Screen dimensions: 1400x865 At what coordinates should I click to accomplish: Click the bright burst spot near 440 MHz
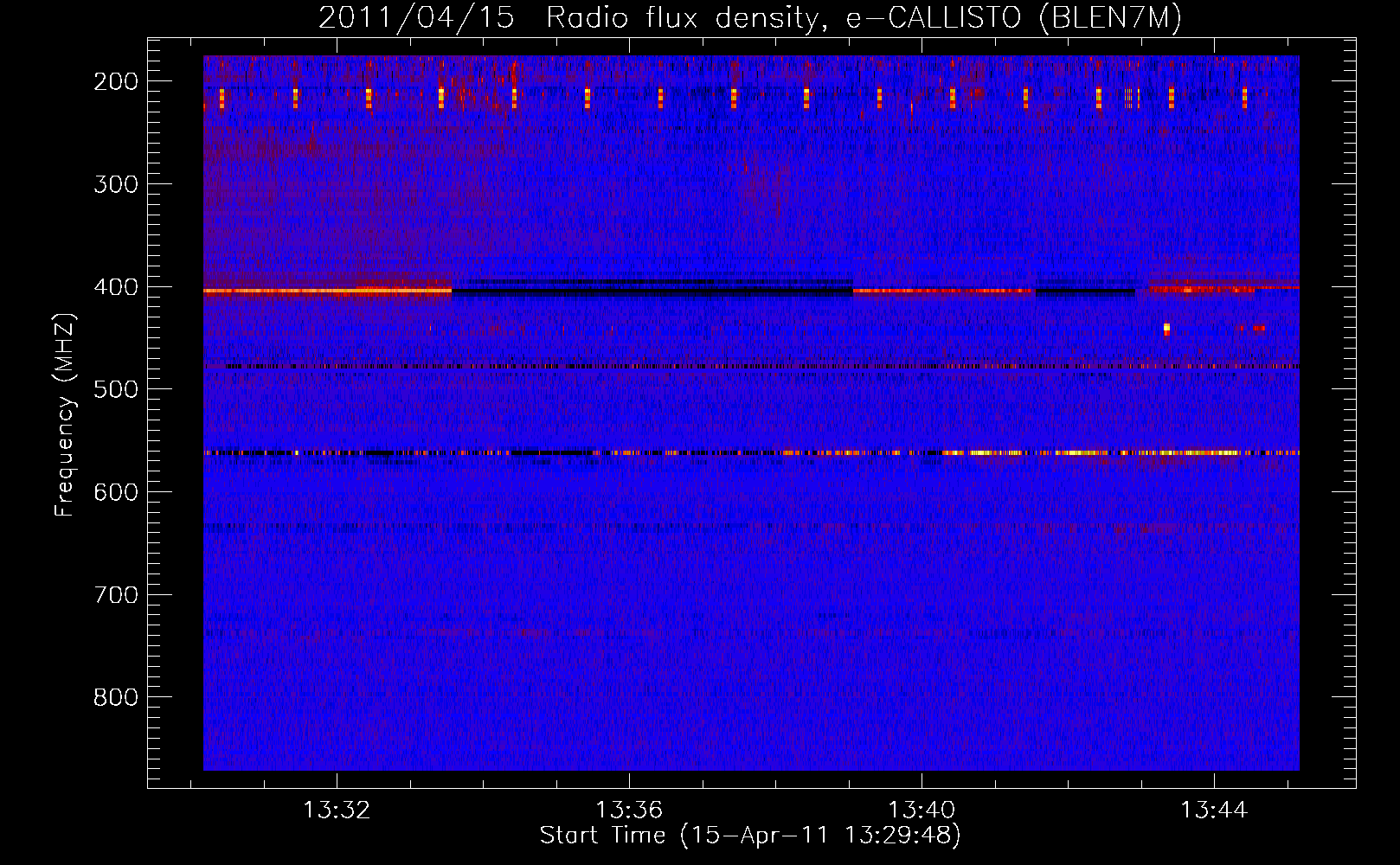pyautogui.click(x=1166, y=329)
